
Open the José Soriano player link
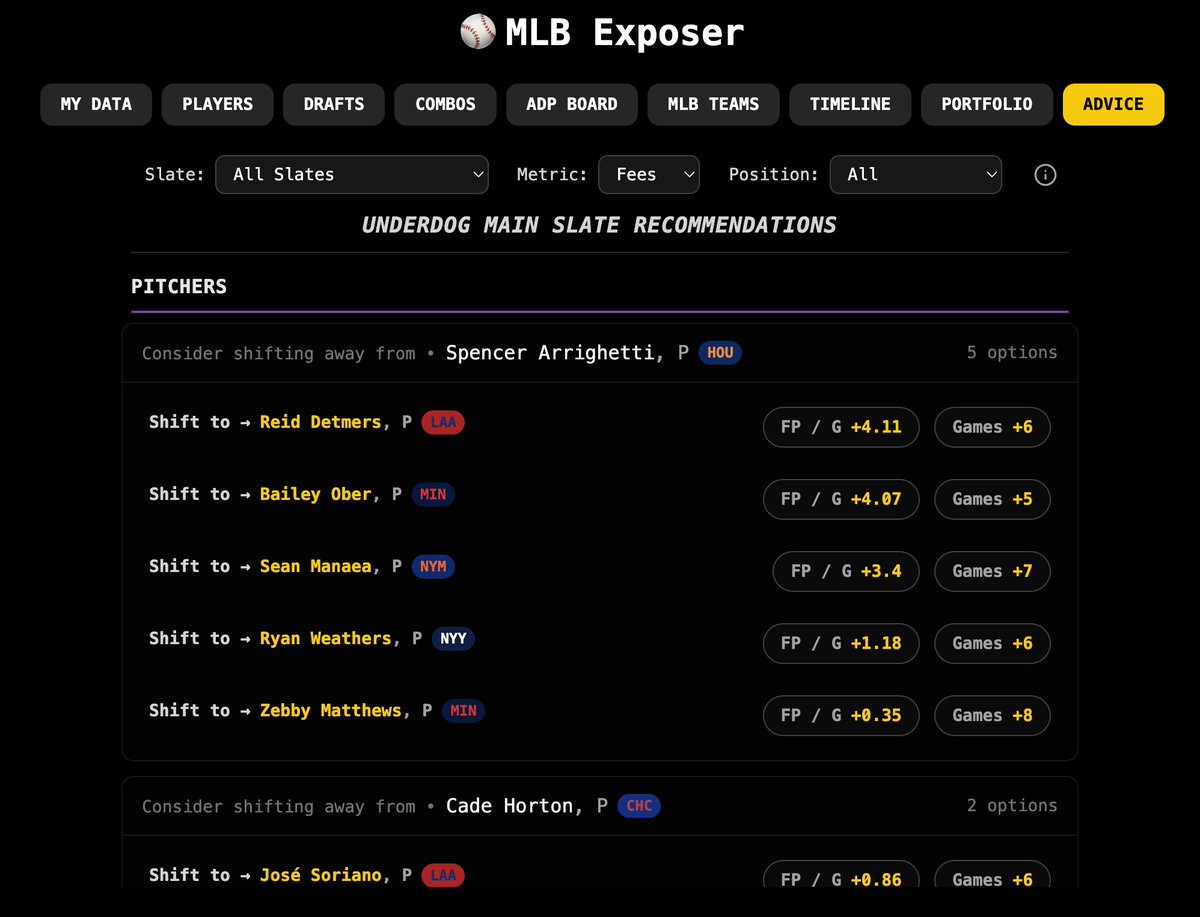tap(320, 875)
